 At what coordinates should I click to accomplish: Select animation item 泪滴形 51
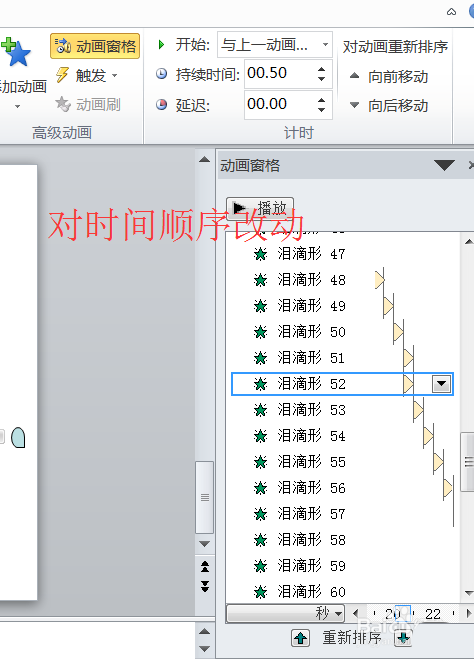click(x=342, y=358)
